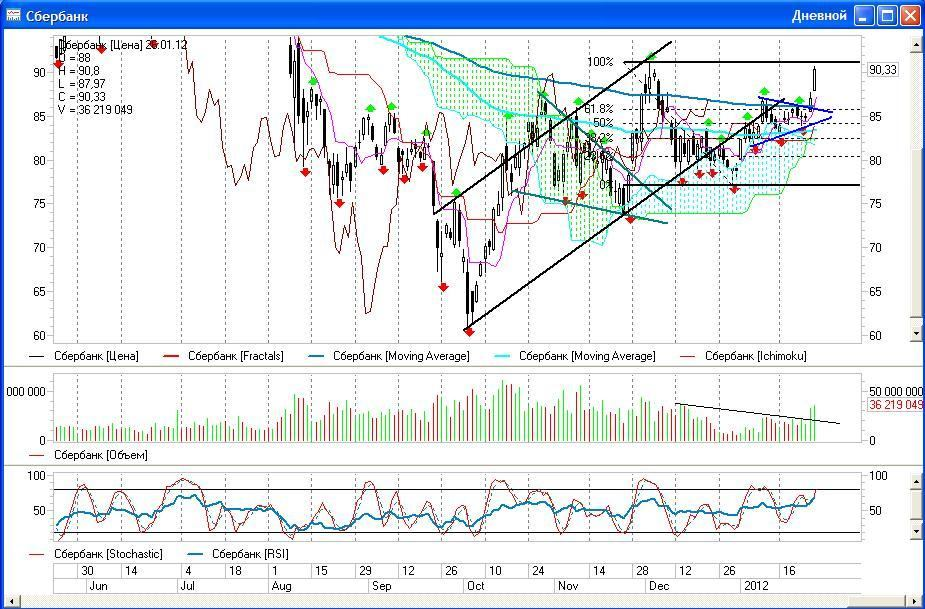The width and height of the screenshot is (925, 609).
Task: Click the Aug month label on time axis
Action: click(x=281, y=586)
